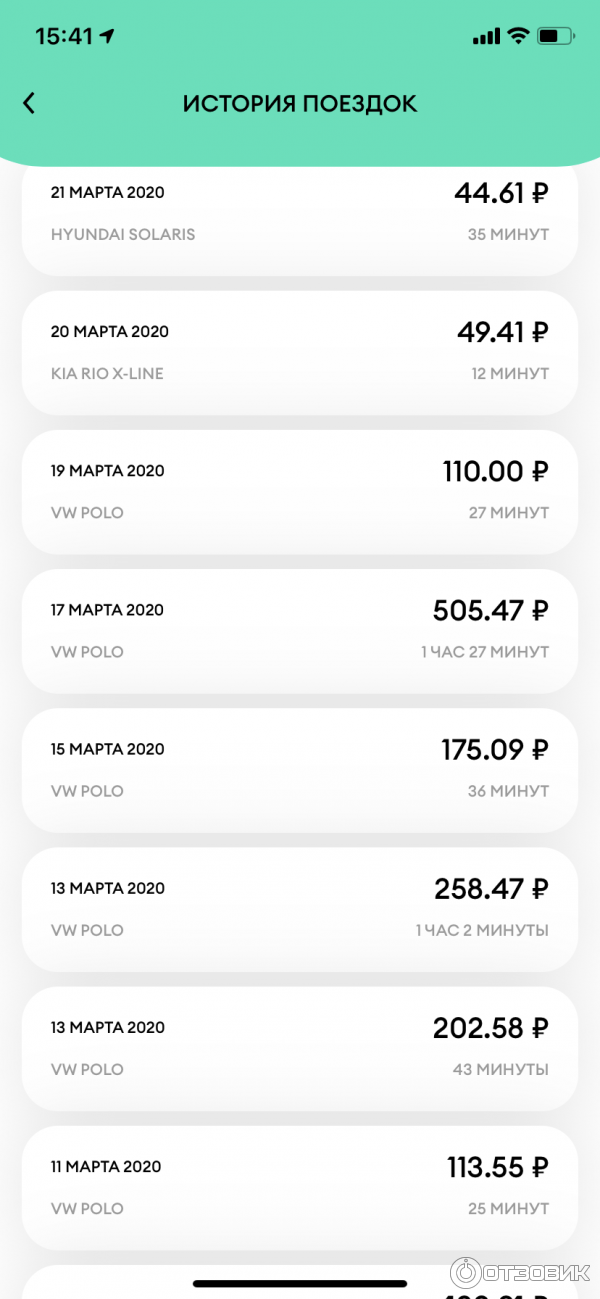View the 15 March 2020 trip details
600x1299 pixels.
tap(300, 769)
